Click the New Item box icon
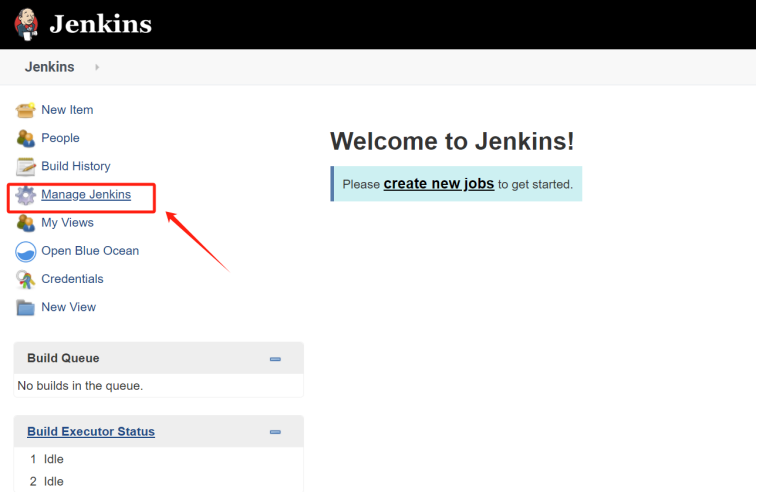757x493 pixels. pyautogui.click(x=25, y=110)
